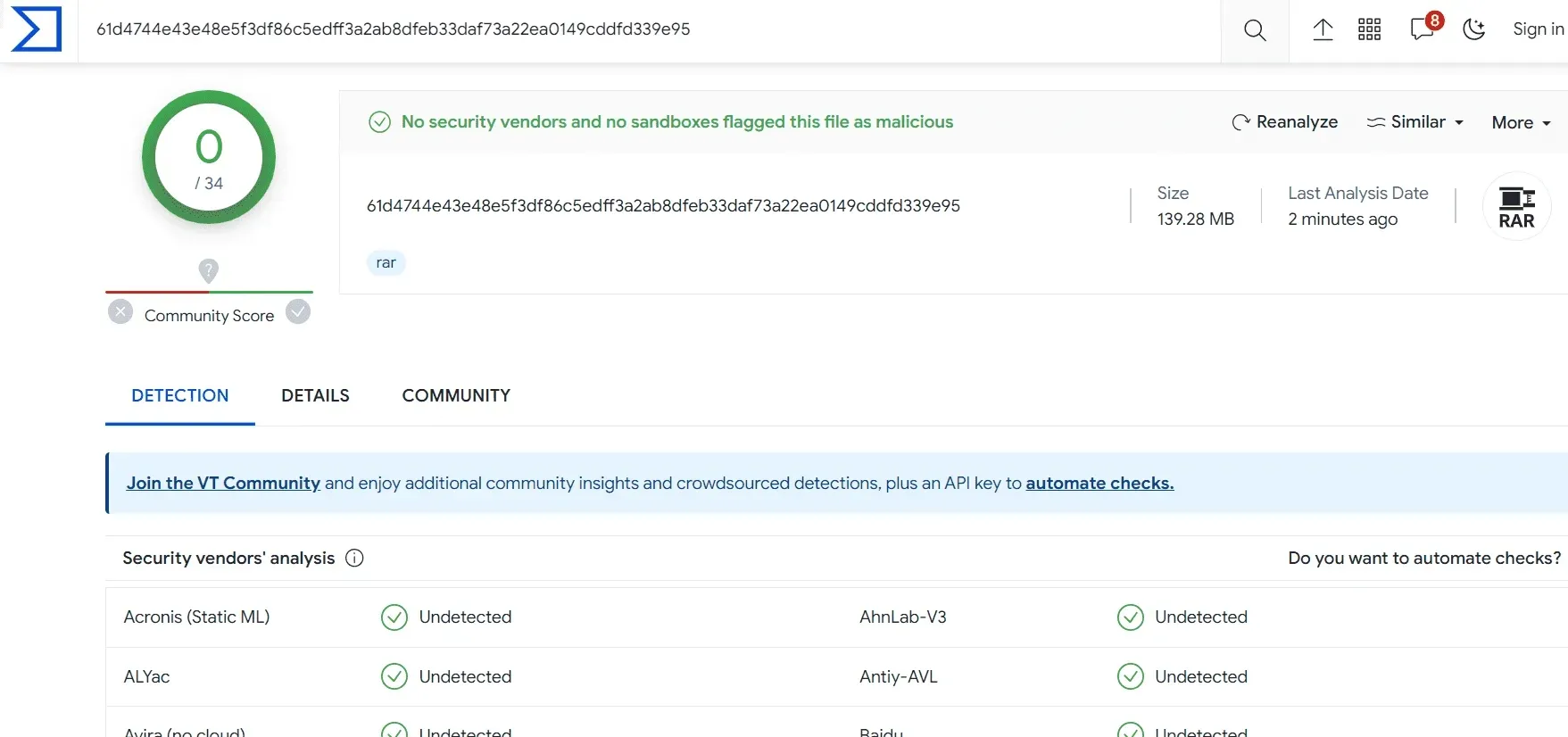1568x737 pixels.
Task: Switch to the DETAILS tab
Action: pos(315,395)
